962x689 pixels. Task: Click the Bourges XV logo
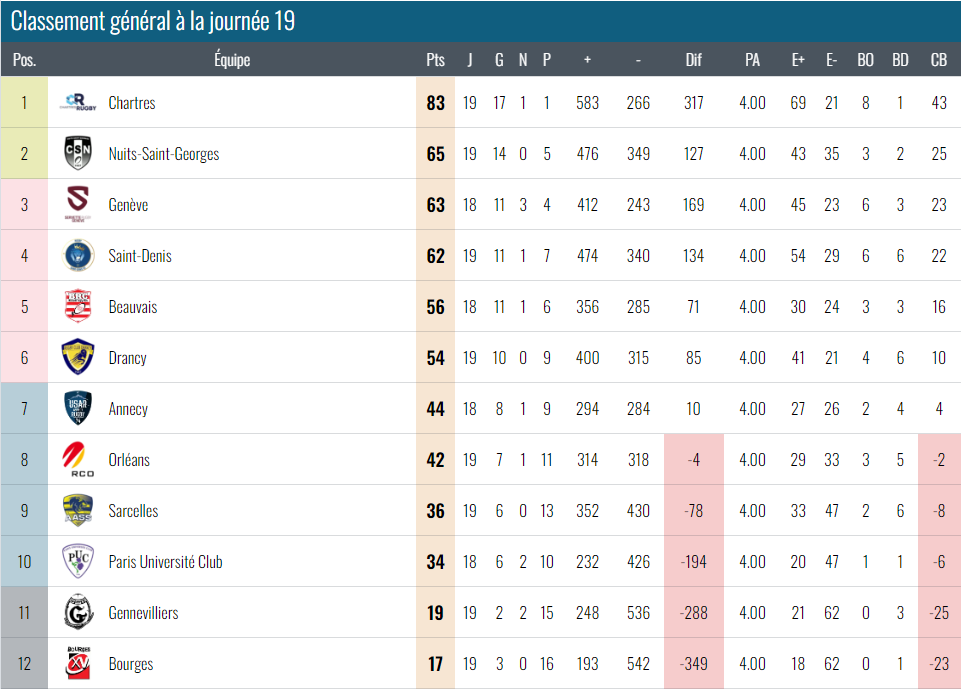78,663
